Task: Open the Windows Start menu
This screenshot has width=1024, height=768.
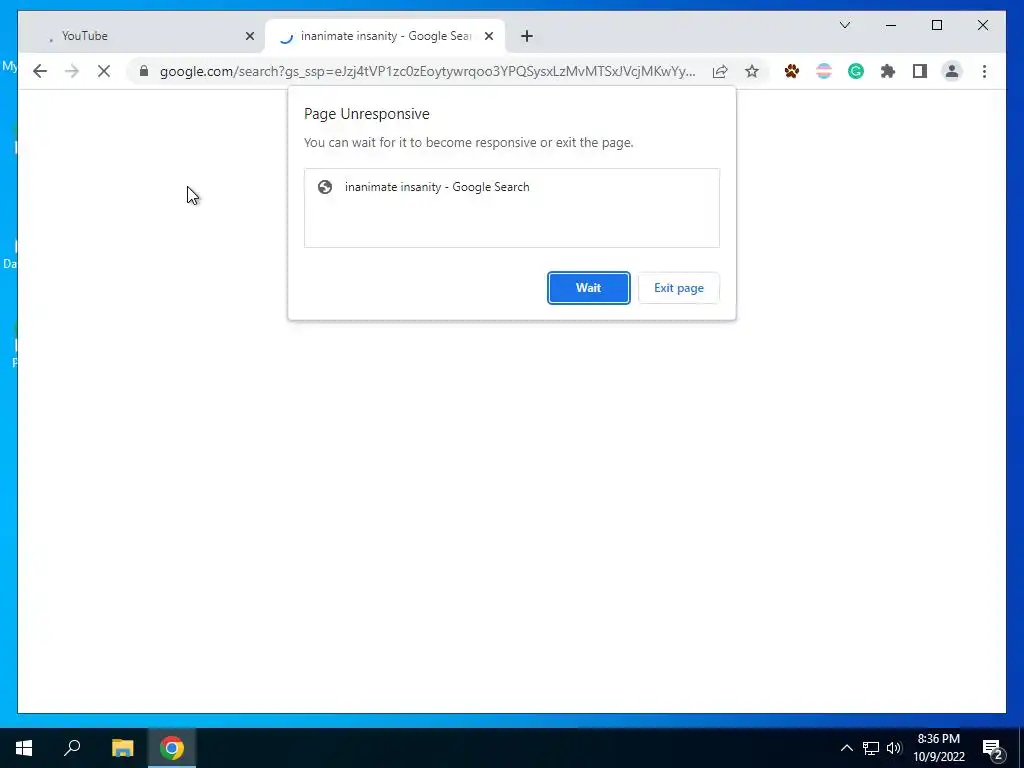Action: tap(24, 748)
